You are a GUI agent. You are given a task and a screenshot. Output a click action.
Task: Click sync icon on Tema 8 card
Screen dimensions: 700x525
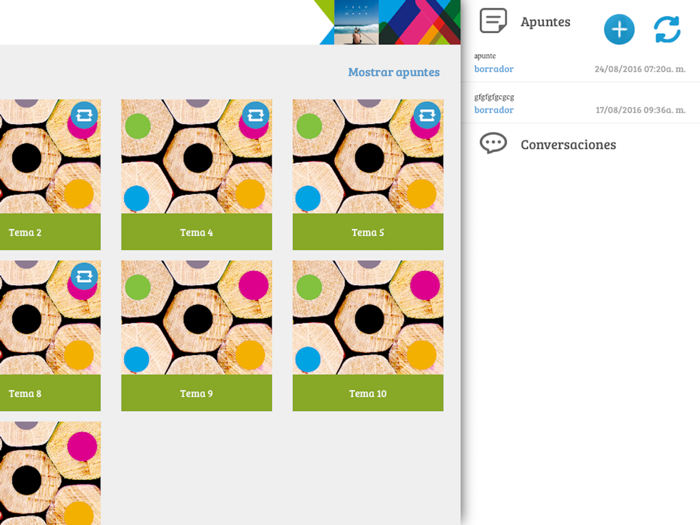(x=84, y=277)
